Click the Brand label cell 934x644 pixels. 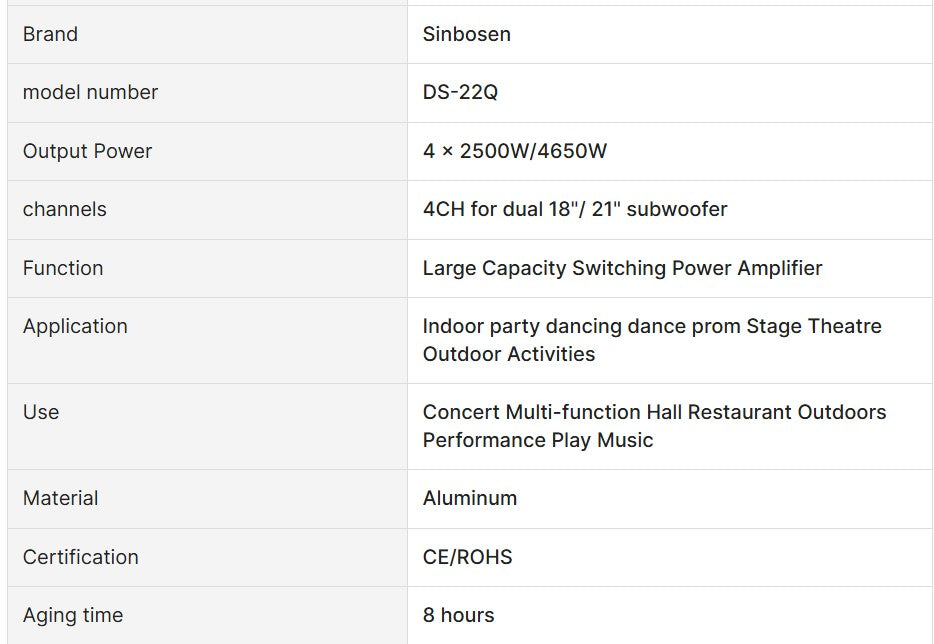coord(50,34)
